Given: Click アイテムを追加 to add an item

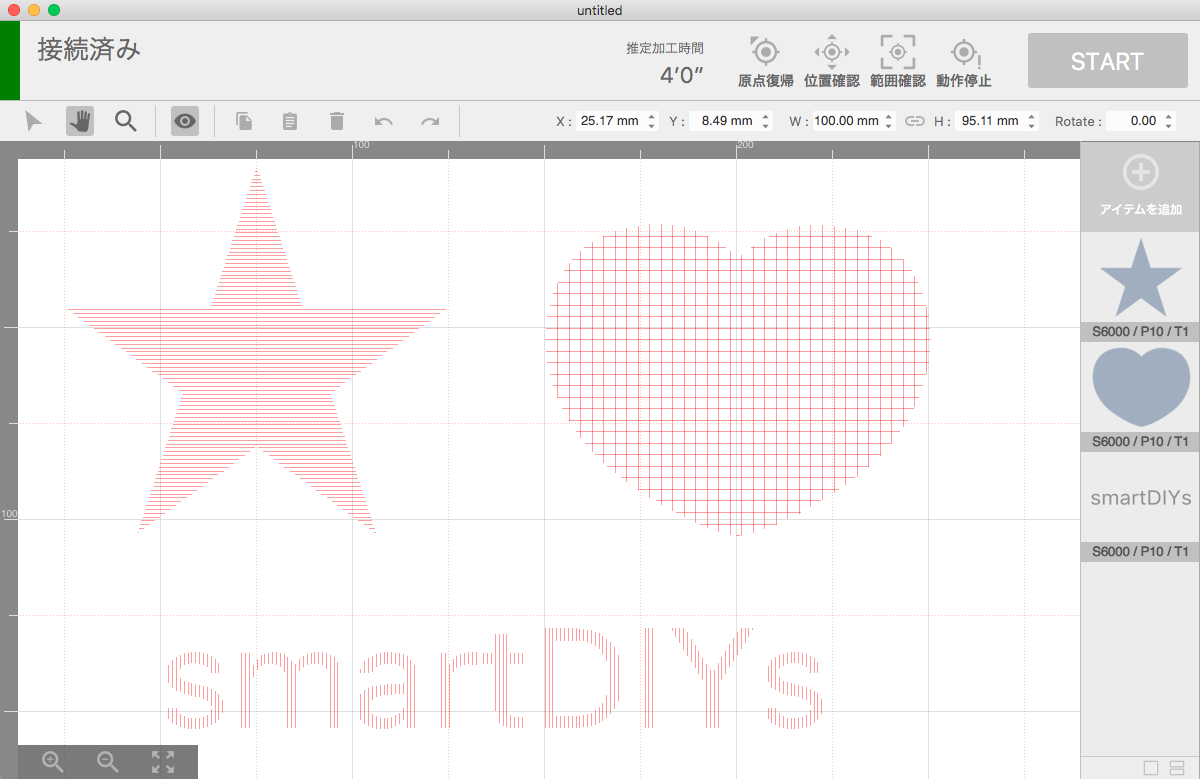Looking at the screenshot, I should 1140,187.
